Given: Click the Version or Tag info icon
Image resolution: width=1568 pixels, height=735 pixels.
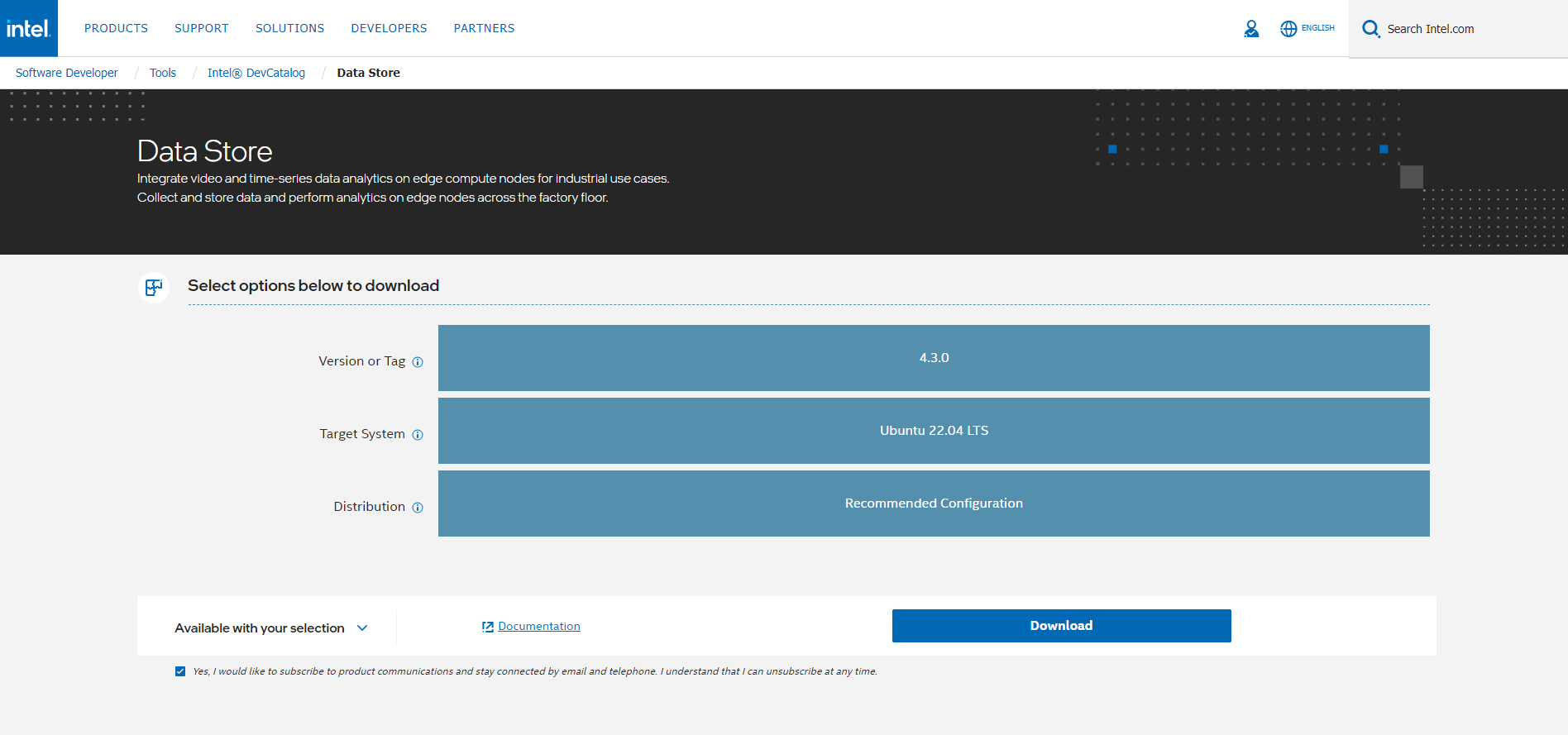Looking at the screenshot, I should (418, 362).
